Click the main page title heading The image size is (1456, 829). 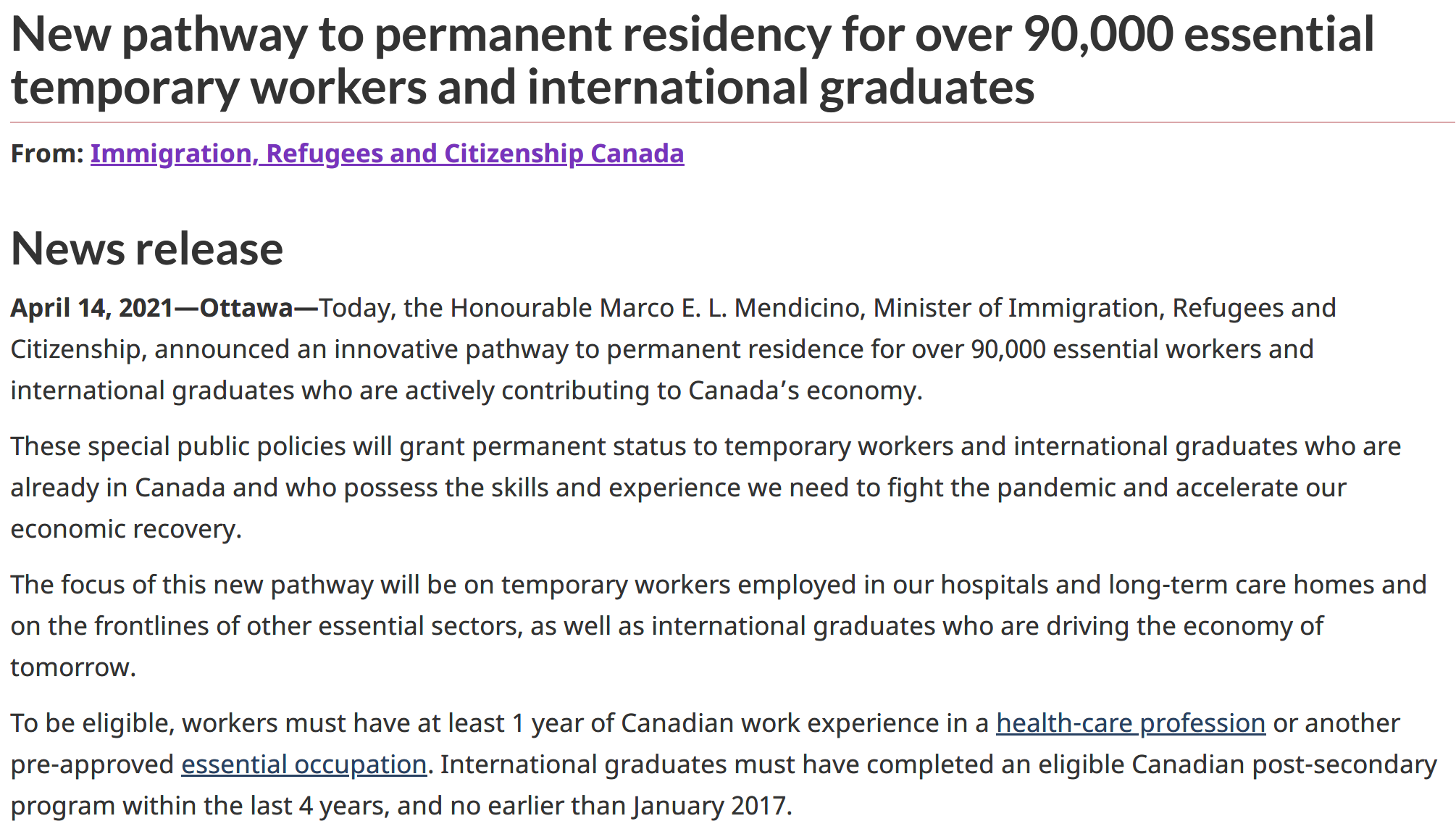pos(692,60)
